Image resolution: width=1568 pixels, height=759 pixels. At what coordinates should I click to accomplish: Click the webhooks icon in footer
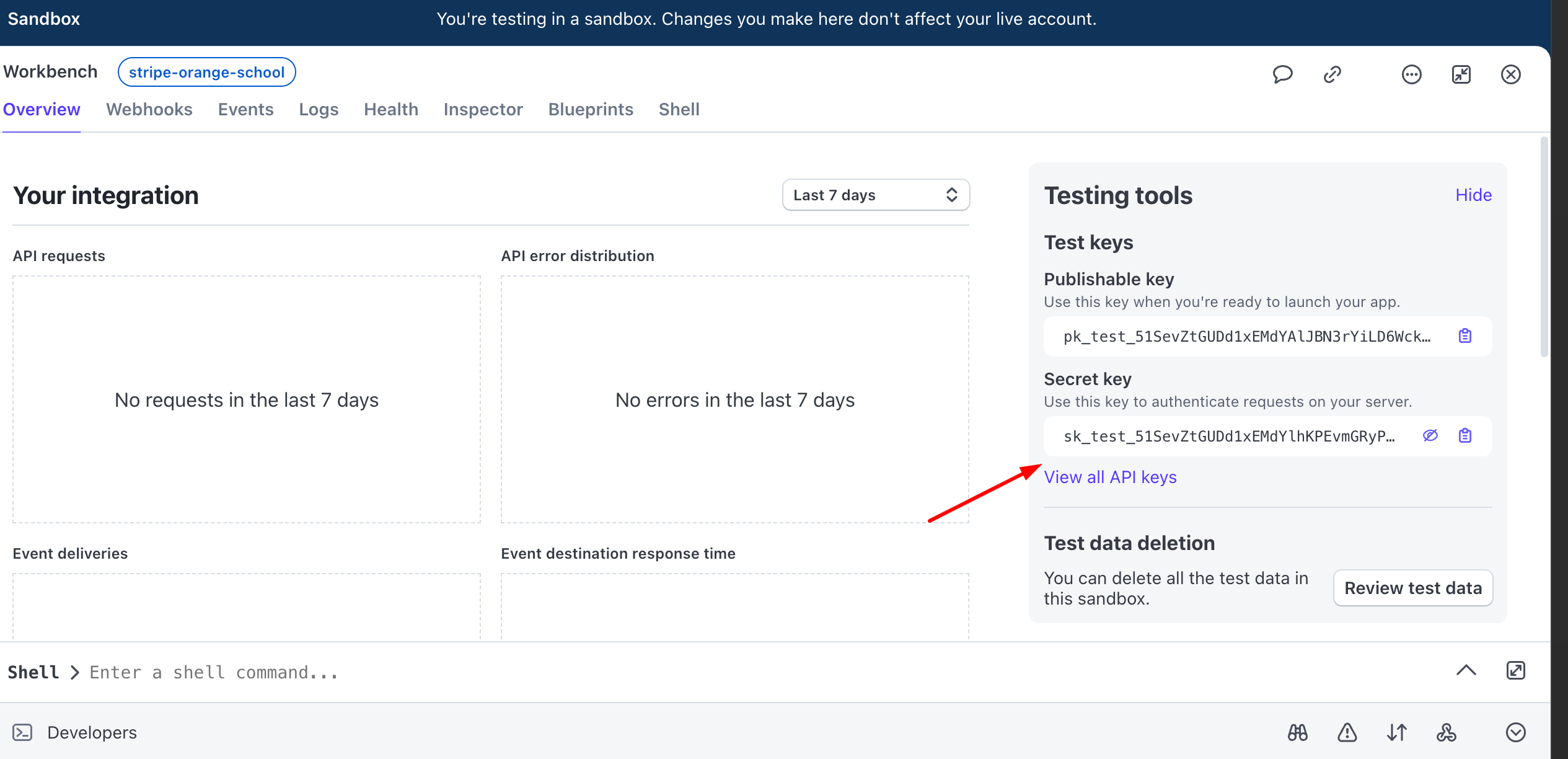pos(1446,732)
